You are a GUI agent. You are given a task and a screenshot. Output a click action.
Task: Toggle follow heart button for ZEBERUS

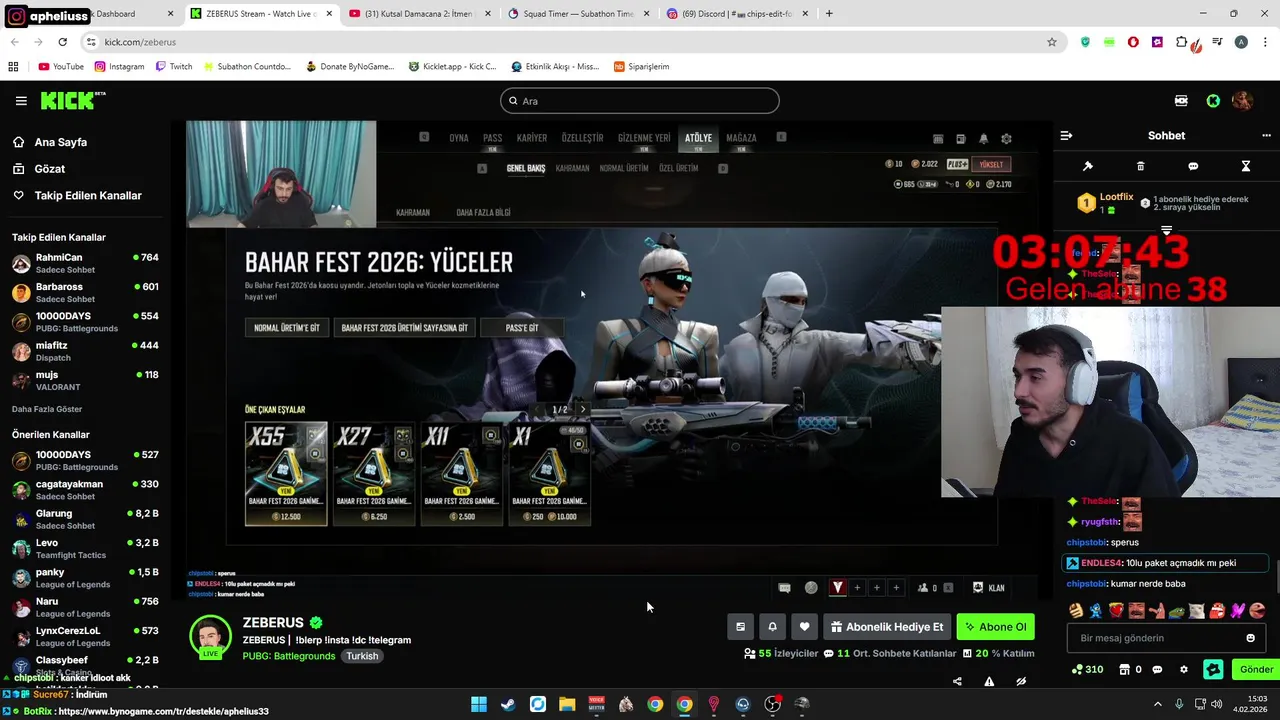pos(804,627)
